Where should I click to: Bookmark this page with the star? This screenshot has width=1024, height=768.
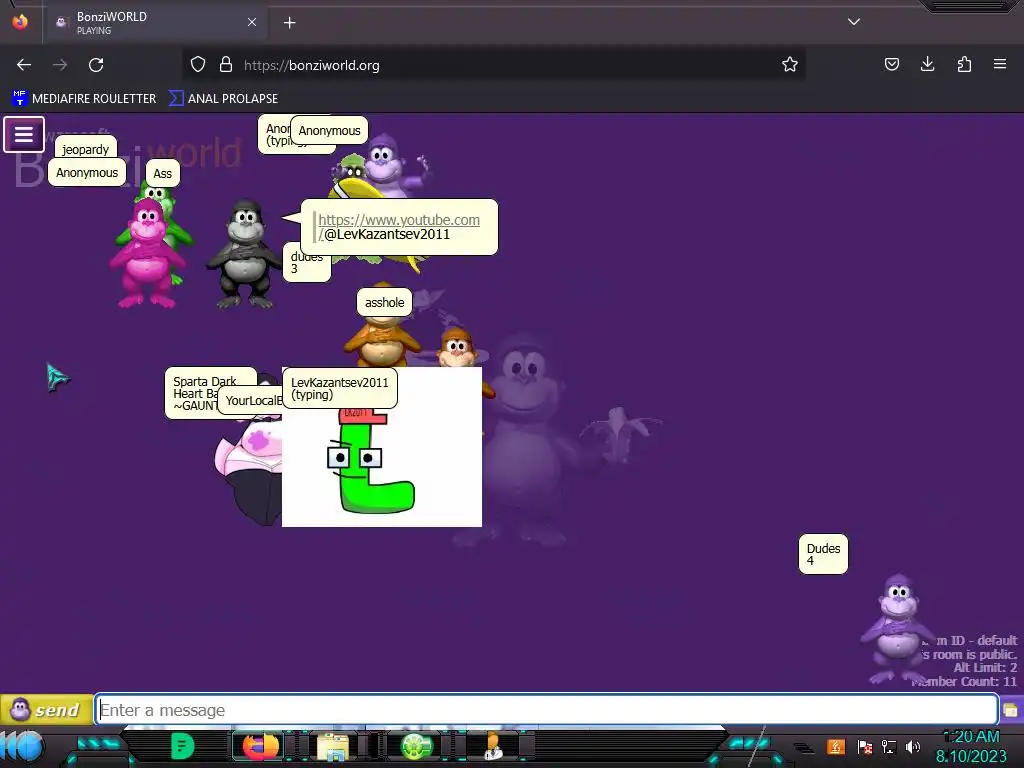[x=790, y=65]
